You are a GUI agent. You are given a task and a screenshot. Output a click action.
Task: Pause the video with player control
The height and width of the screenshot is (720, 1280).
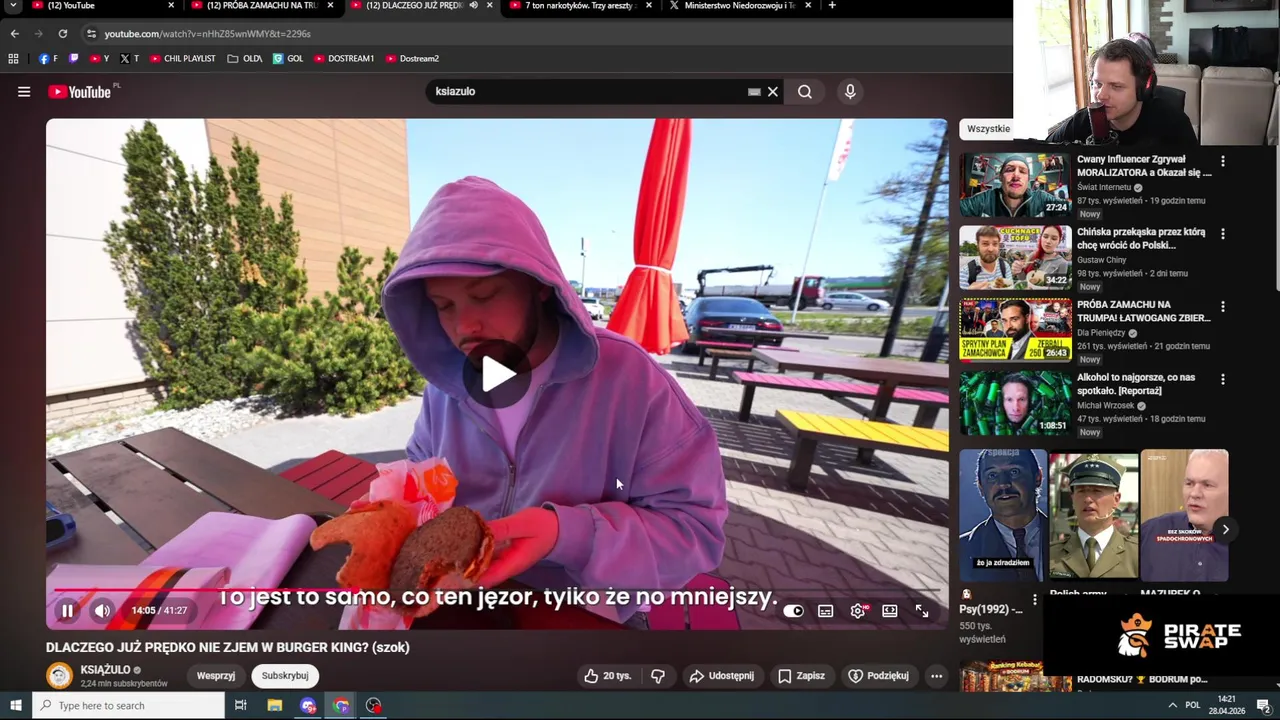click(67, 611)
